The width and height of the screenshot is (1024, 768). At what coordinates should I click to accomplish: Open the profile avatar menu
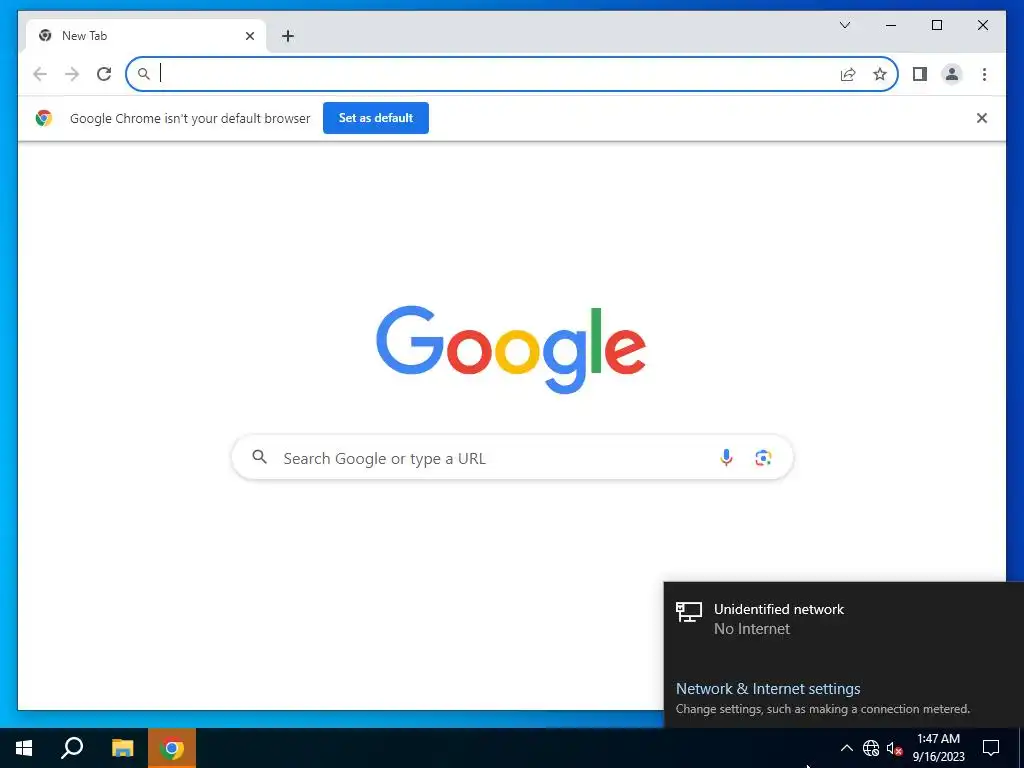click(x=952, y=74)
